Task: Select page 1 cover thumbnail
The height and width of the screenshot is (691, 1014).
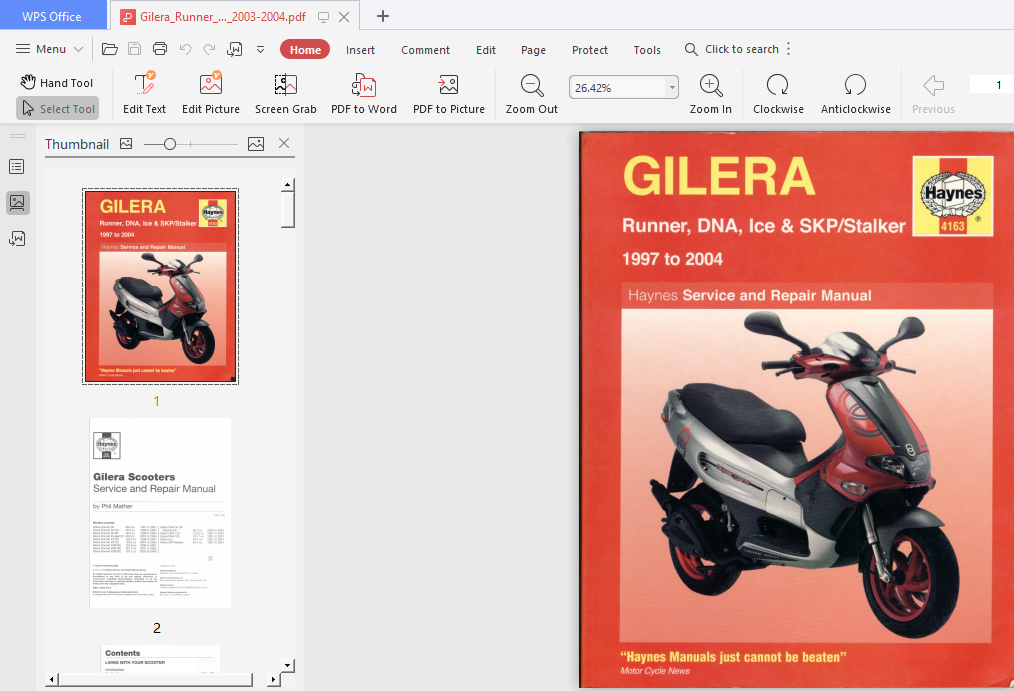Action: [x=160, y=286]
